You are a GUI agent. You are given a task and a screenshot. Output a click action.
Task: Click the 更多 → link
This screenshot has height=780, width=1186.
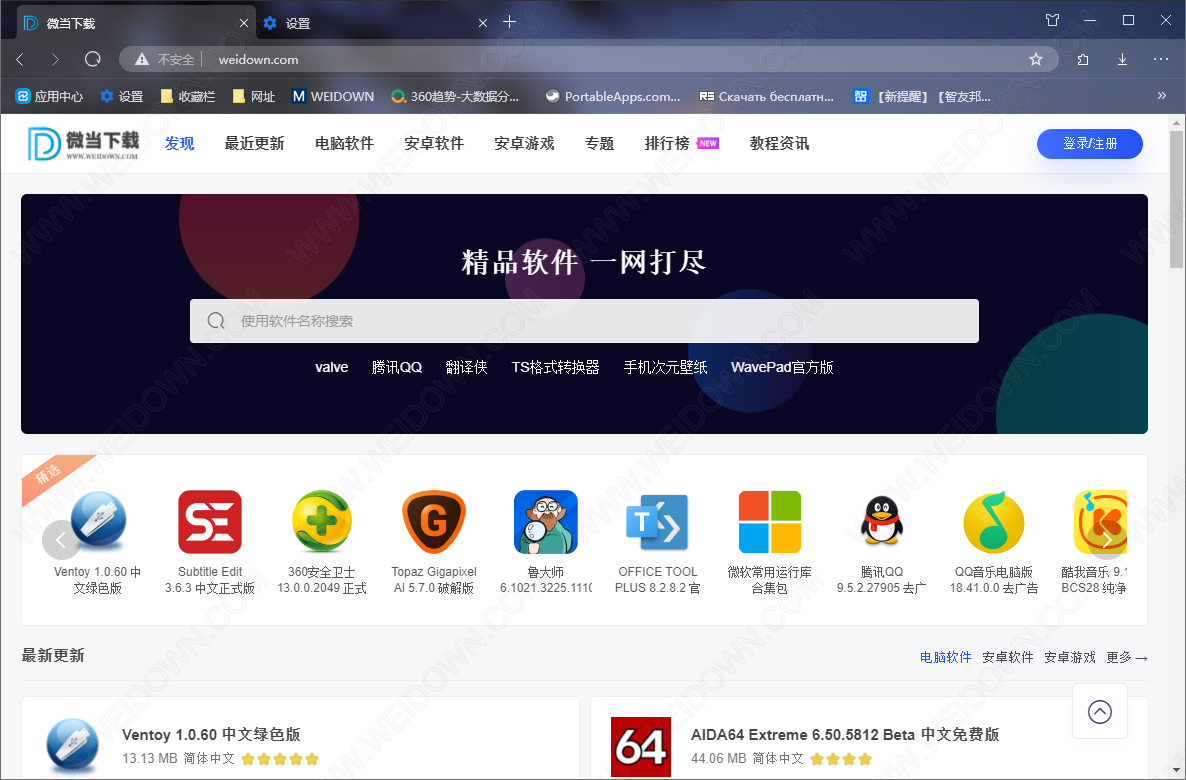[x=1127, y=657]
